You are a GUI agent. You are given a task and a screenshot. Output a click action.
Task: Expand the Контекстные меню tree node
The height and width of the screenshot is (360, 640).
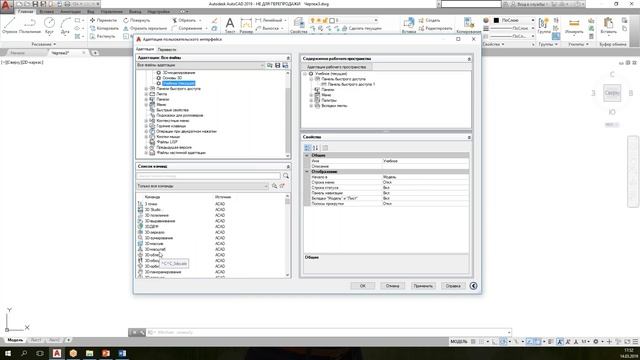(x=146, y=121)
